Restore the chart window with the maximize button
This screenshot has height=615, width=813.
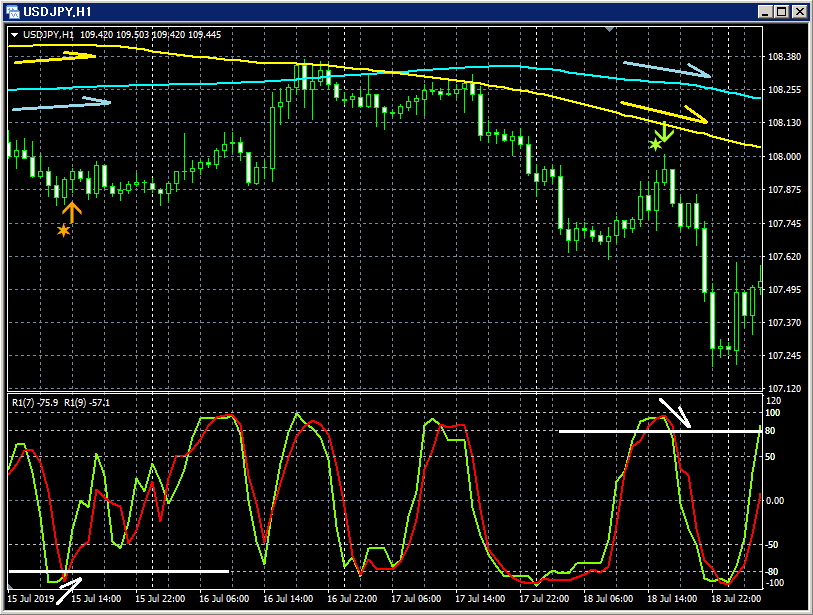[780, 11]
